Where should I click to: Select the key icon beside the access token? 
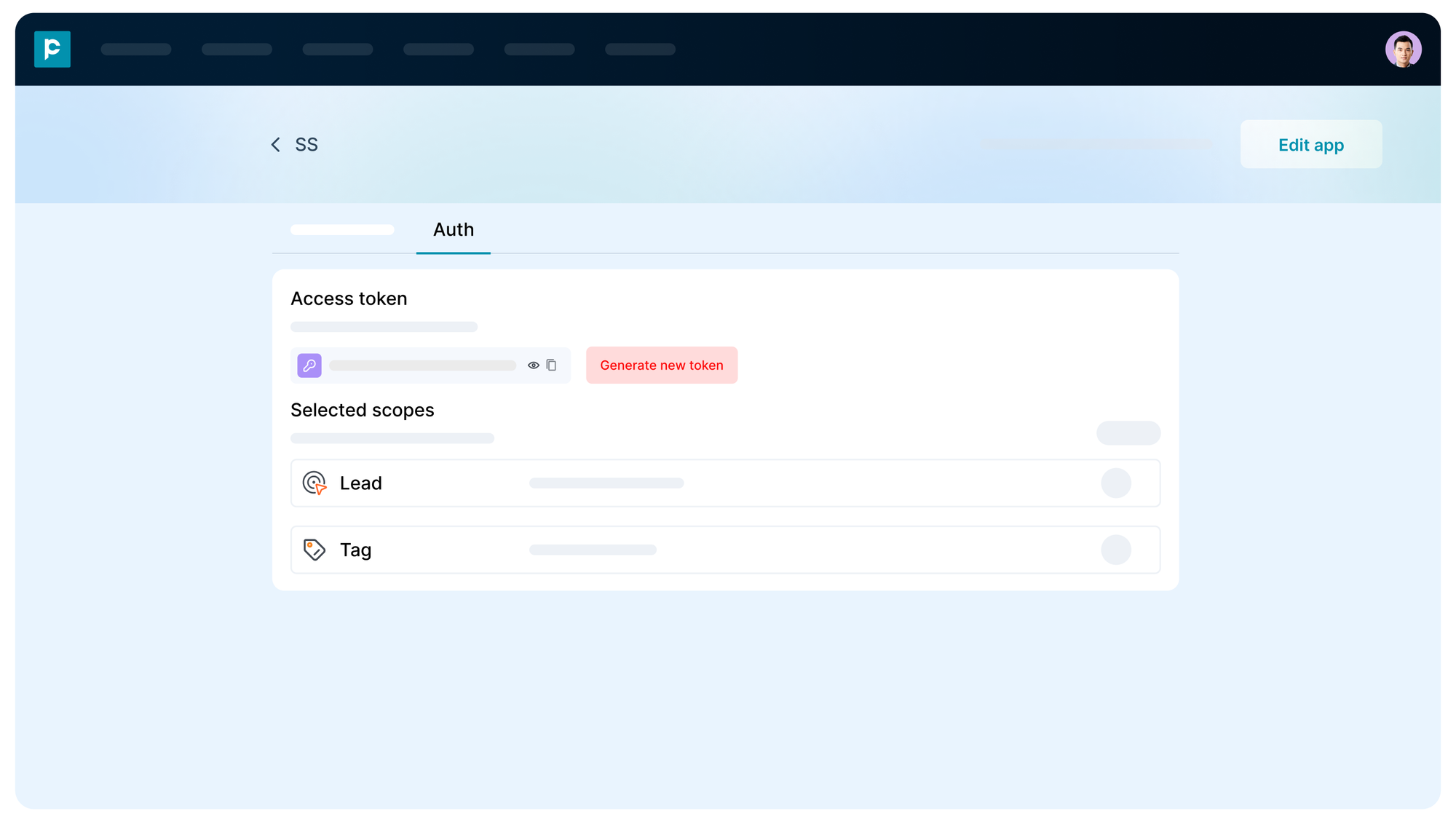[x=309, y=365]
